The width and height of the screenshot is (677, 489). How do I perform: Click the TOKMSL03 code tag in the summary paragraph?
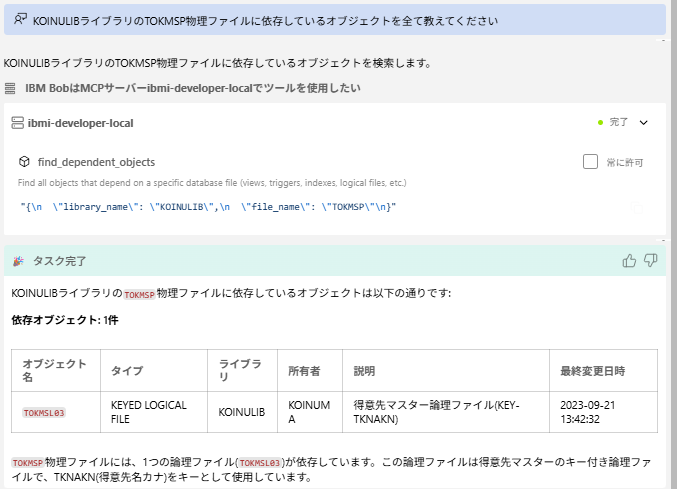(x=259, y=463)
